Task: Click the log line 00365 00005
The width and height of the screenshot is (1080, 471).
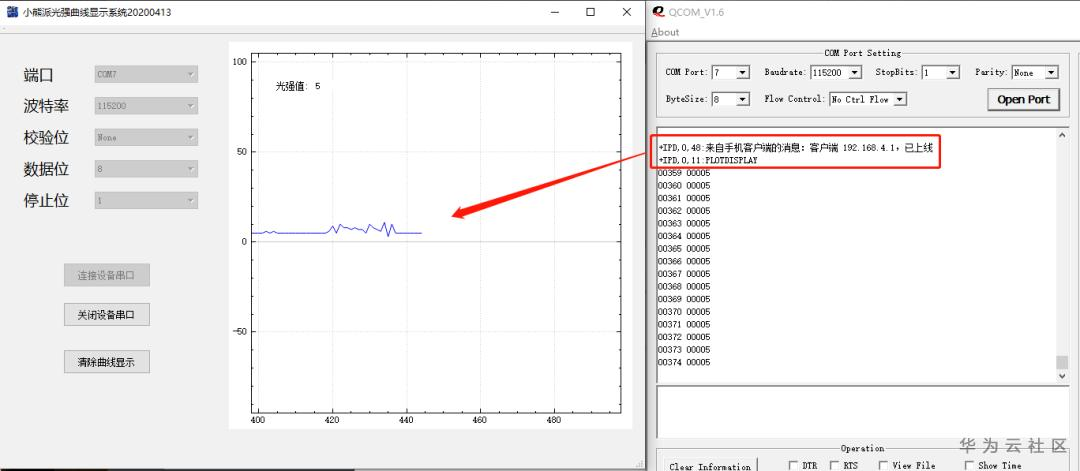Action: tap(683, 249)
